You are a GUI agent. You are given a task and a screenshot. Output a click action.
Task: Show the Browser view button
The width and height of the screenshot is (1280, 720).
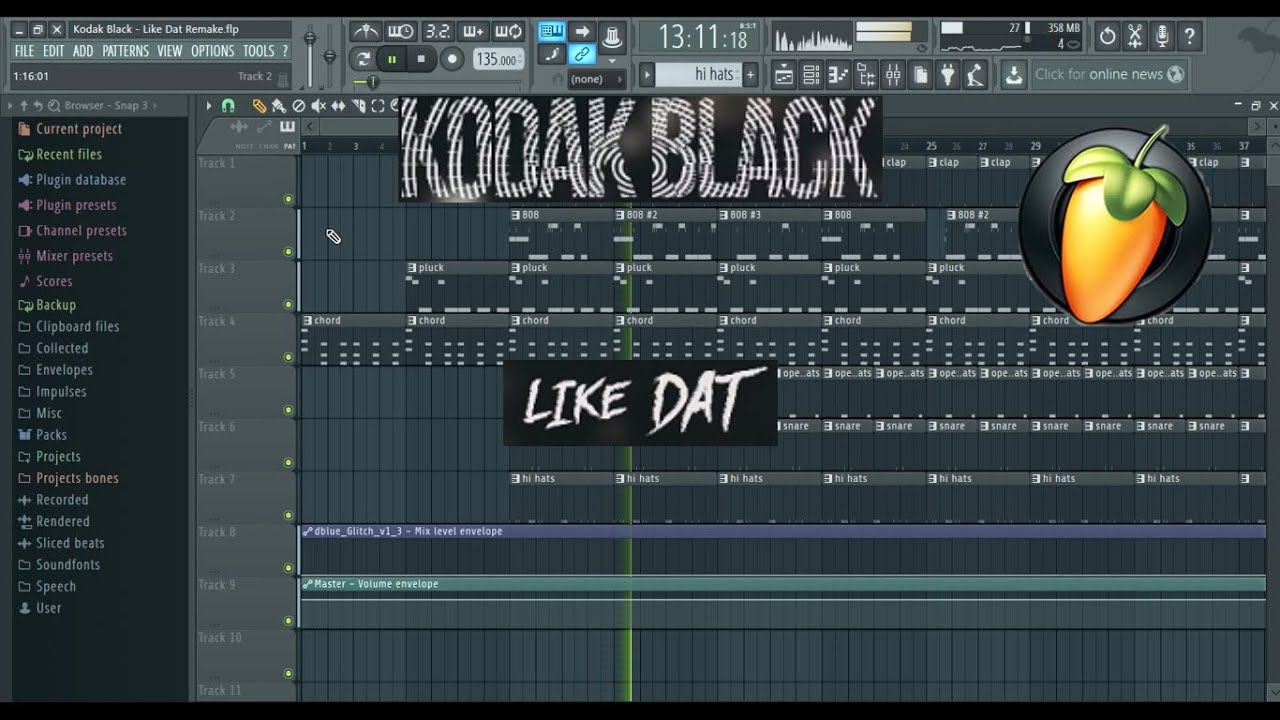(x=865, y=74)
